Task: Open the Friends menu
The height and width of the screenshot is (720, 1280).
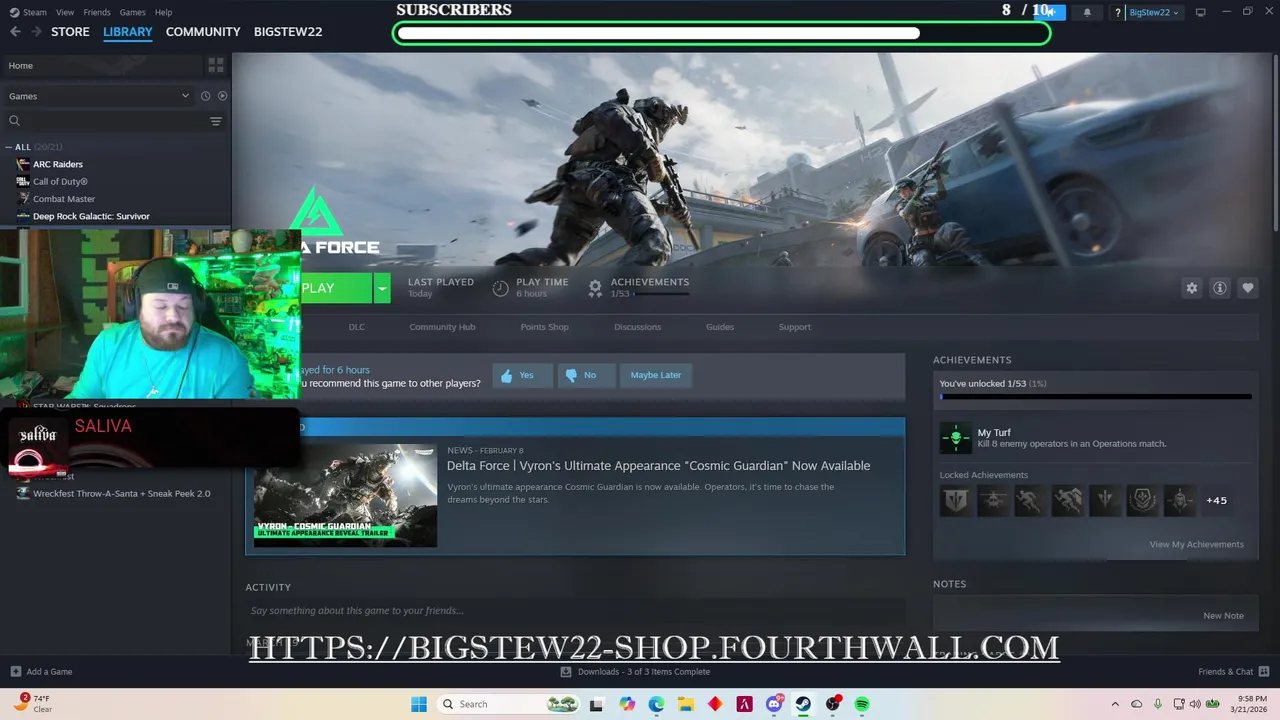Action: pyautogui.click(x=97, y=12)
